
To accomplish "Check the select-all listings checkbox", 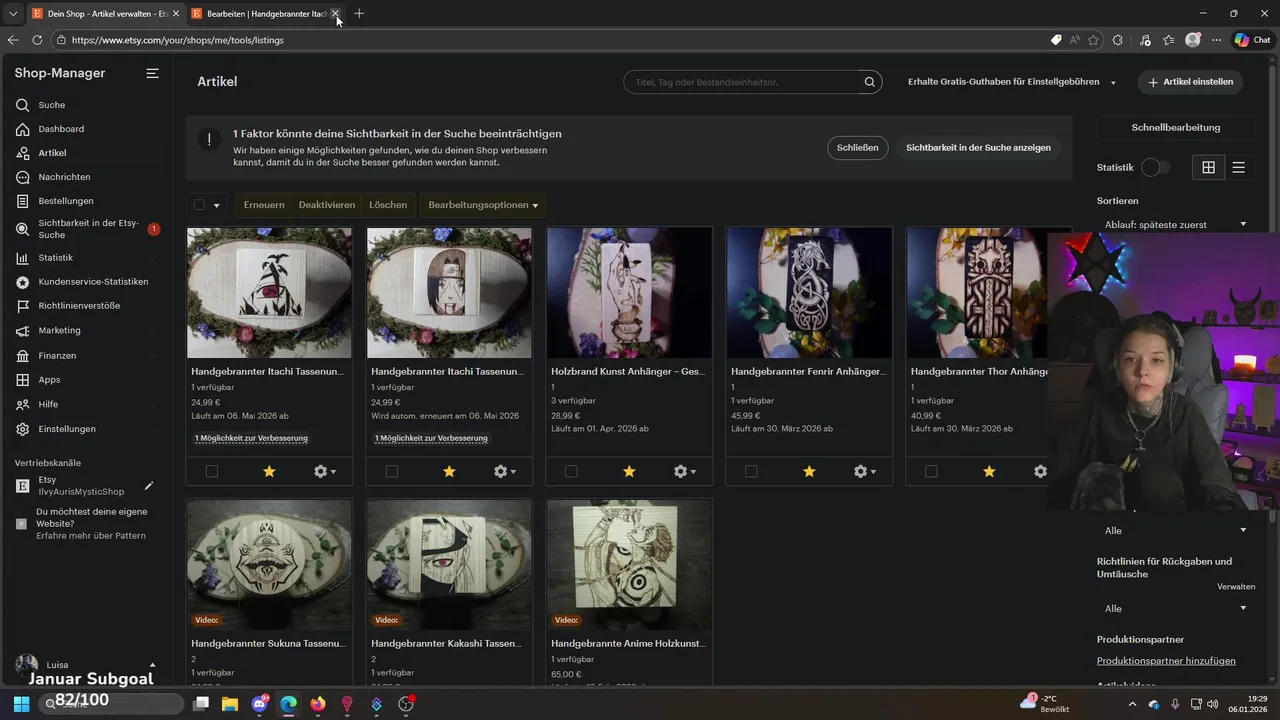I will click(199, 205).
